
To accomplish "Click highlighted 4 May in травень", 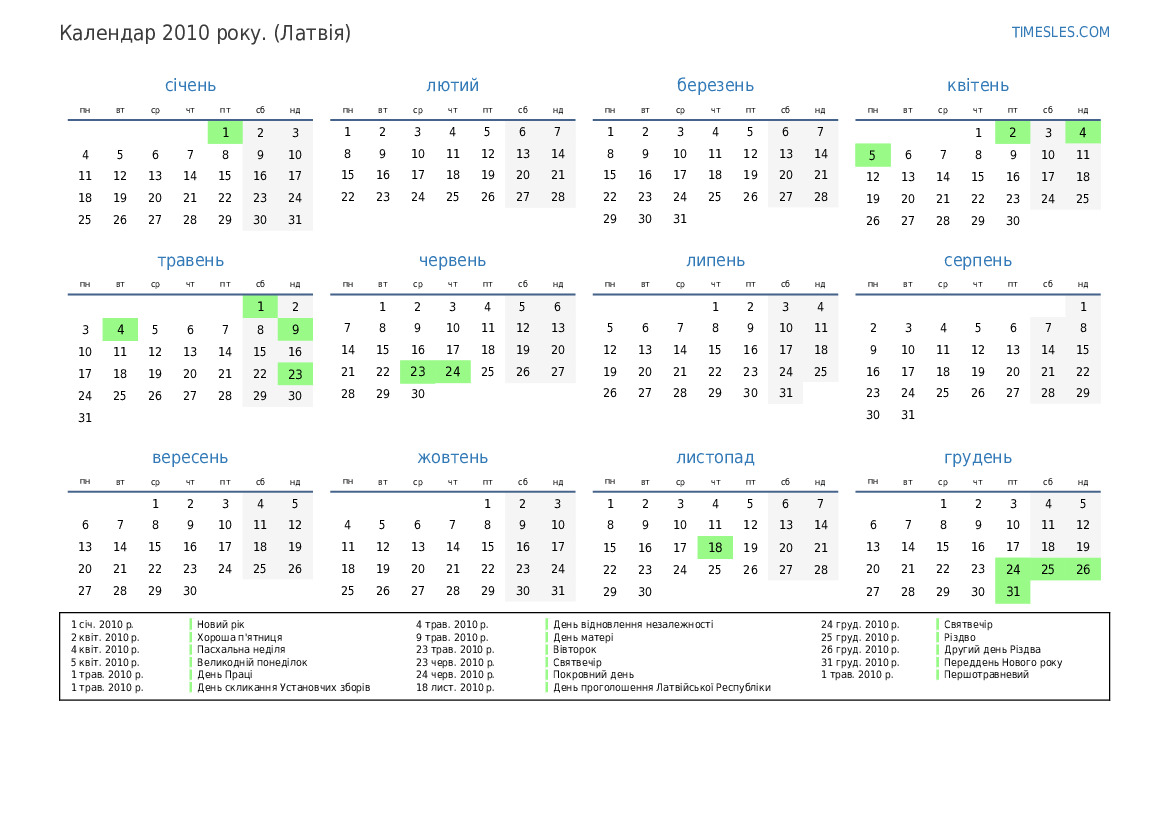I will (120, 330).
